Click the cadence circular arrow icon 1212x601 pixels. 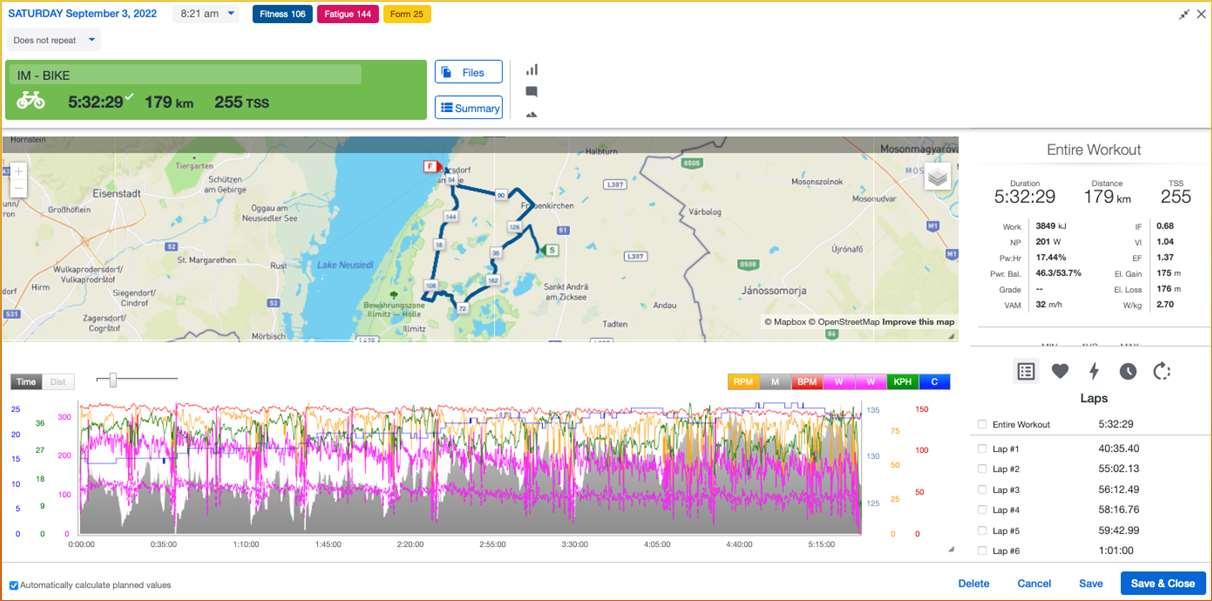pyautogui.click(x=1162, y=371)
